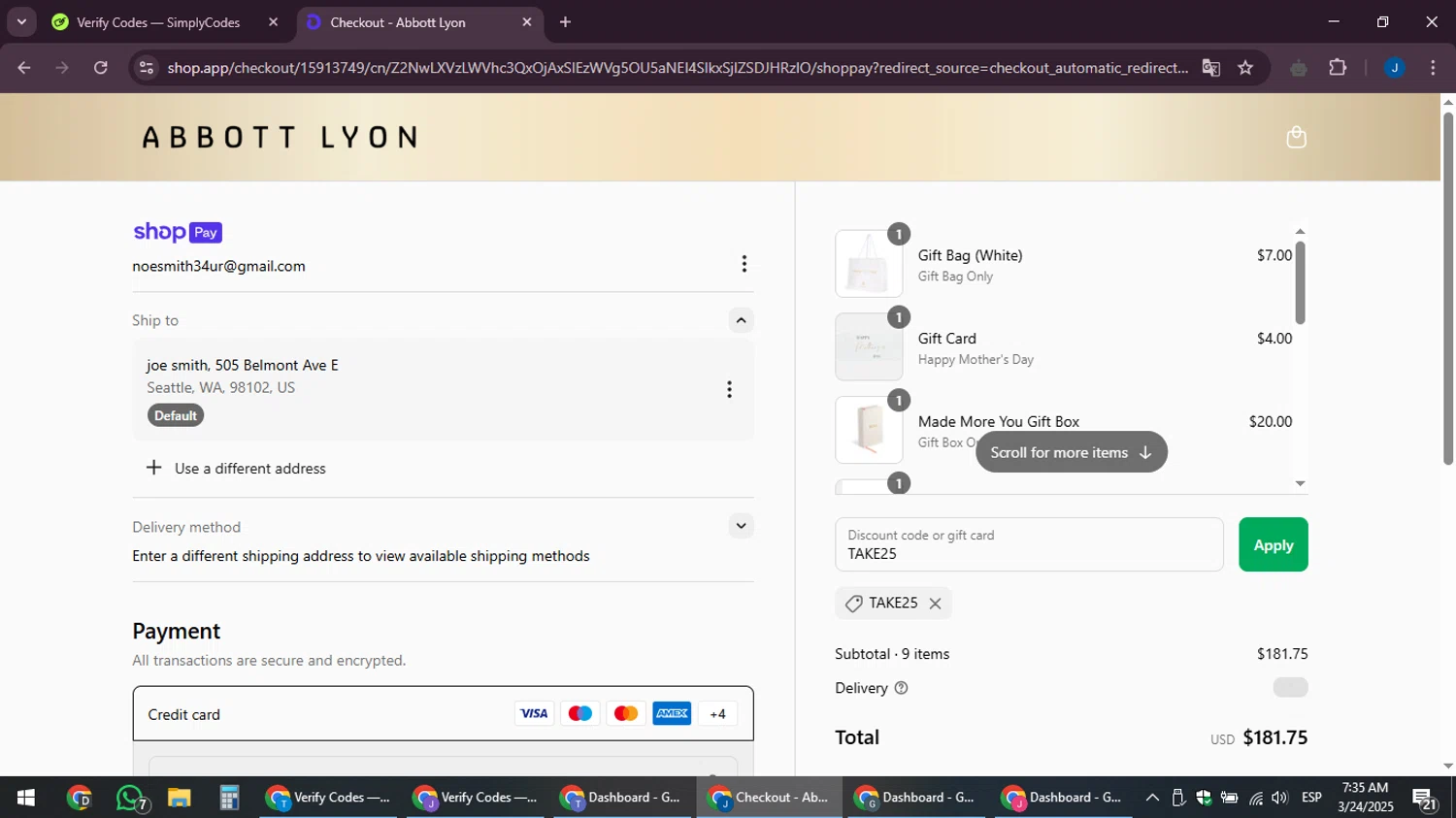Click the Total $181.75 amount
This screenshot has height=818, width=1456.
[x=1275, y=737]
